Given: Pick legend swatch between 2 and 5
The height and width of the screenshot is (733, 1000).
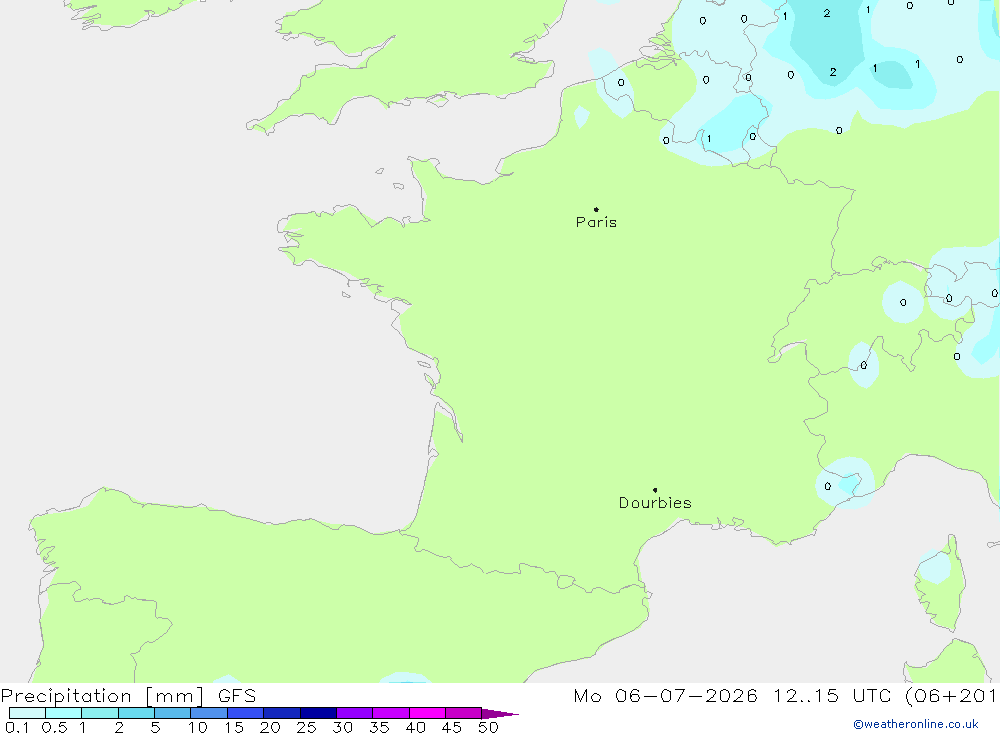Looking at the screenshot, I should [x=136, y=713].
